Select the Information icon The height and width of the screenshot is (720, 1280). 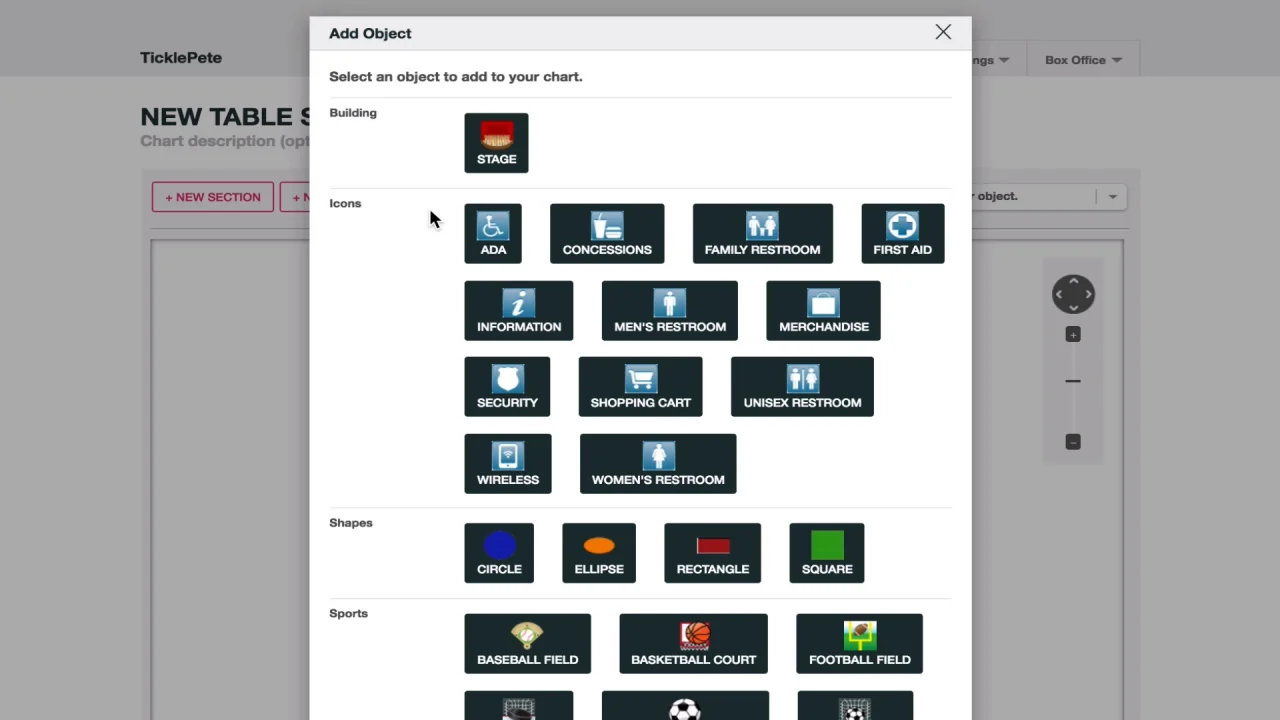click(518, 311)
